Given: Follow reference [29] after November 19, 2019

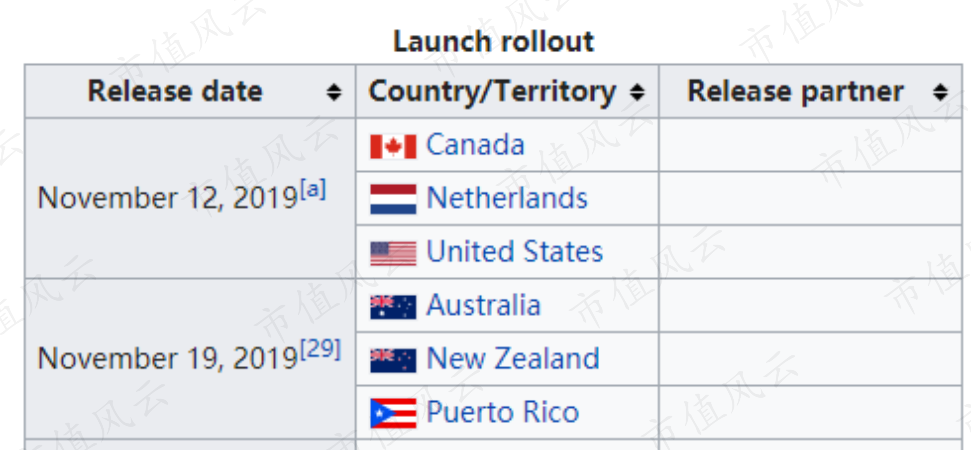Looking at the screenshot, I should point(320,350).
